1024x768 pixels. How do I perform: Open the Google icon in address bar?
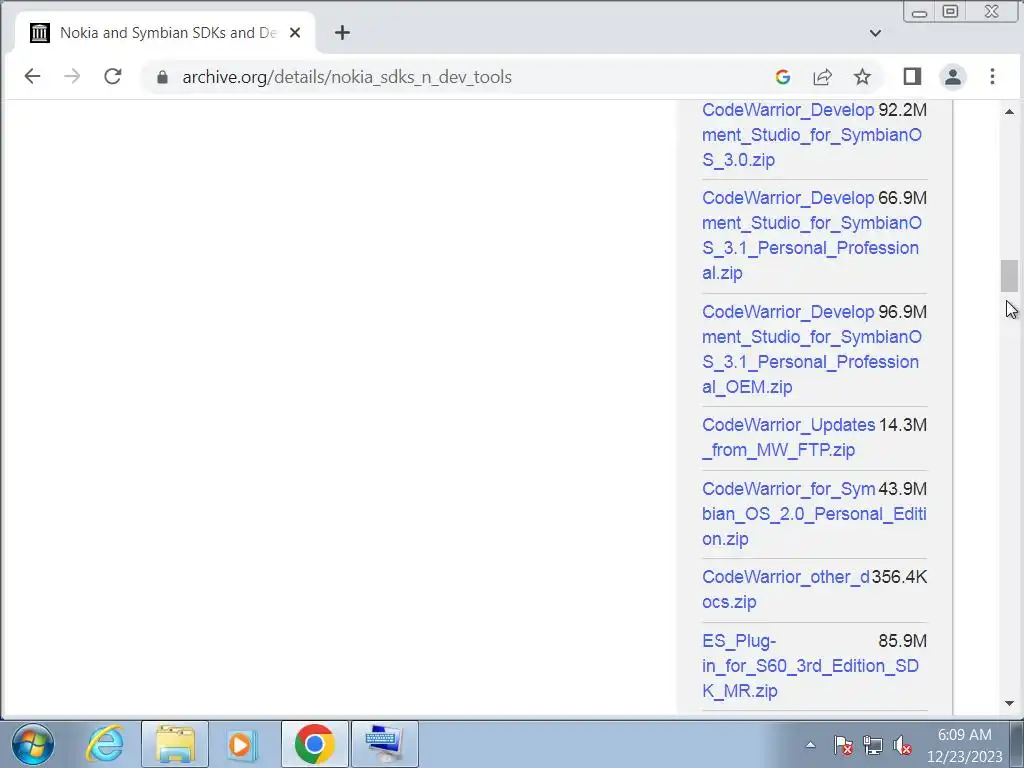[782, 77]
